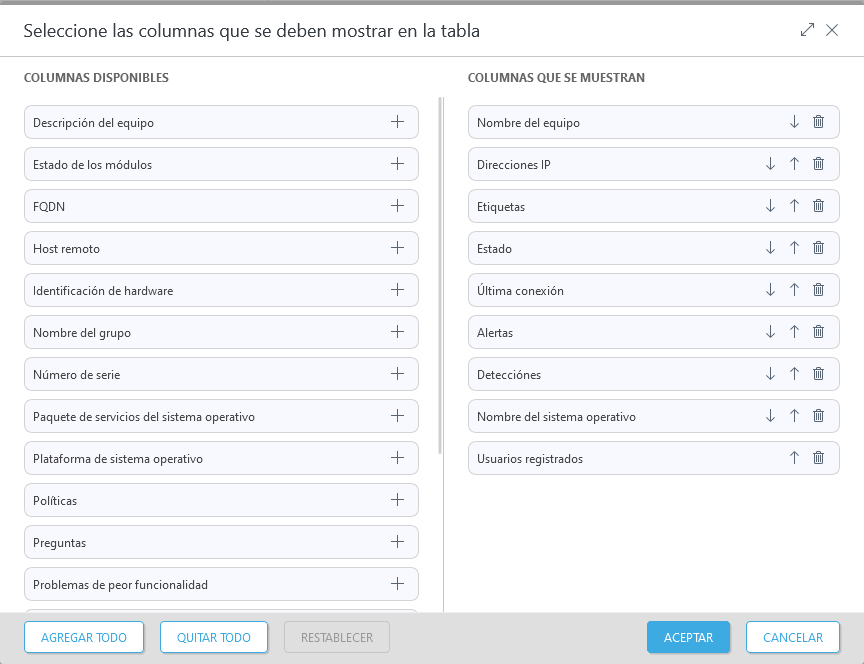
Task: Click the AGREGAR TODO button
Action: (x=84, y=637)
